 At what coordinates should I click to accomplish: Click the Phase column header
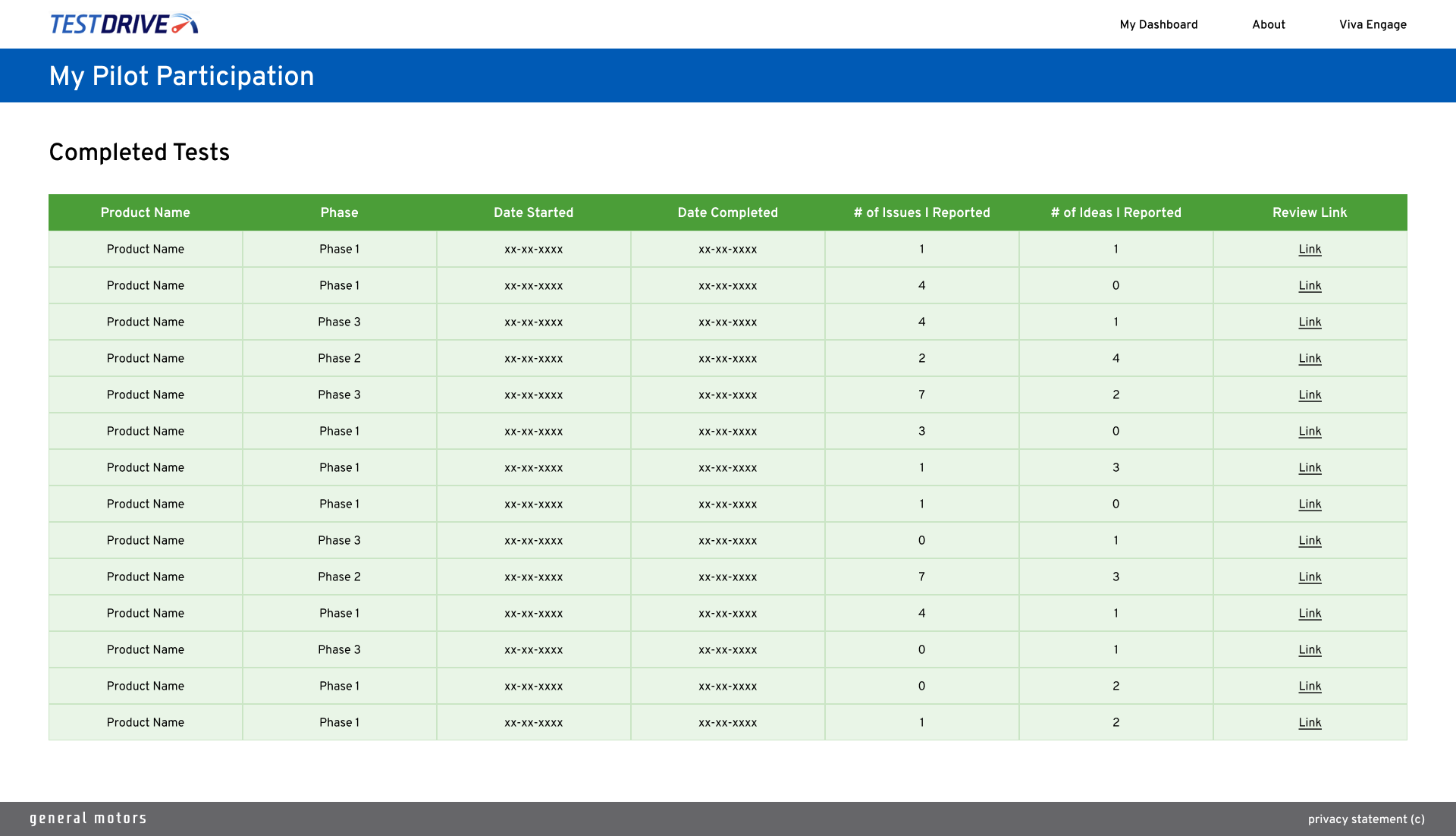coord(339,212)
